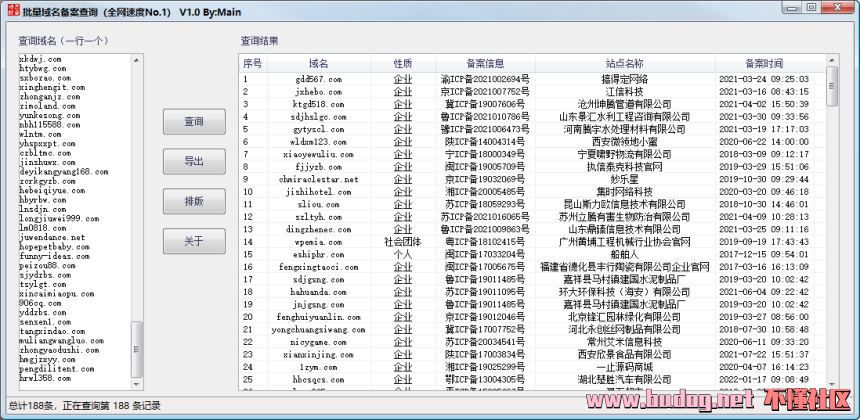Sort by 站点名称 column header

[624, 64]
